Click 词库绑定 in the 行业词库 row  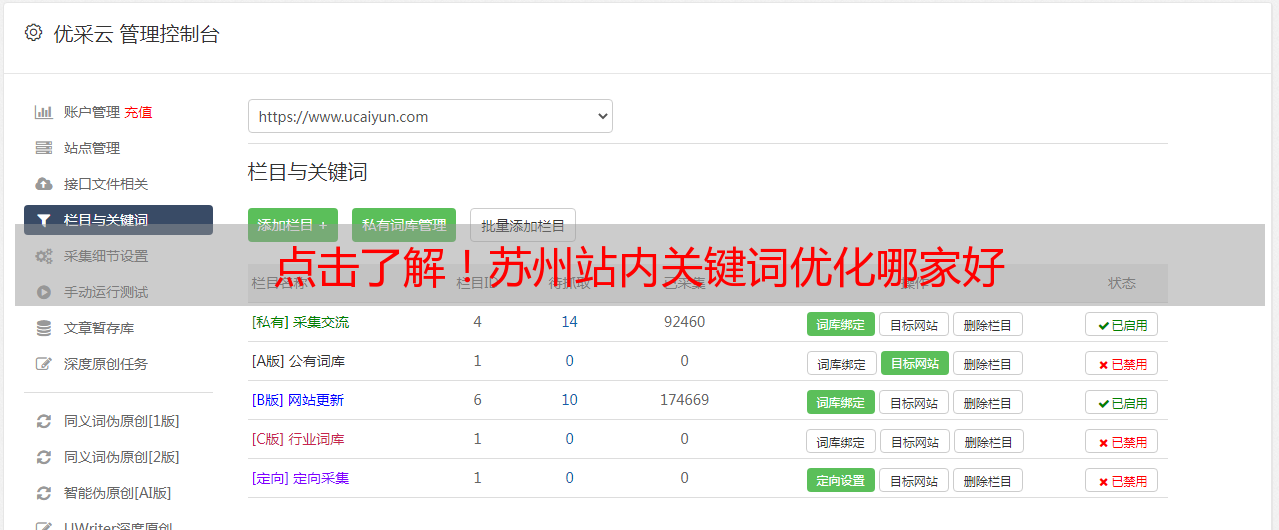coord(841,441)
